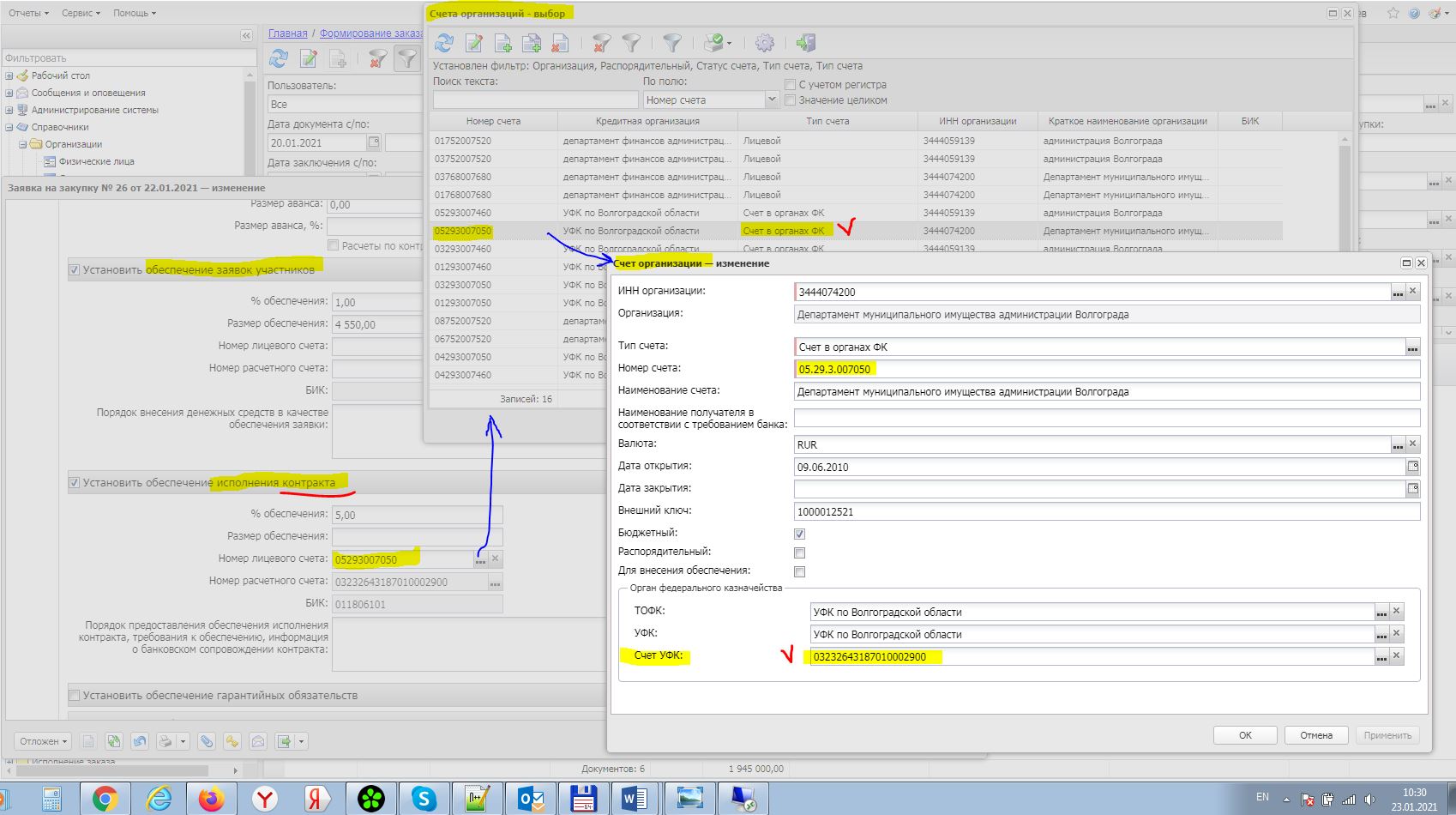Click the Главная breadcrumb link
The width and height of the screenshot is (1456, 815).
click(287, 33)
